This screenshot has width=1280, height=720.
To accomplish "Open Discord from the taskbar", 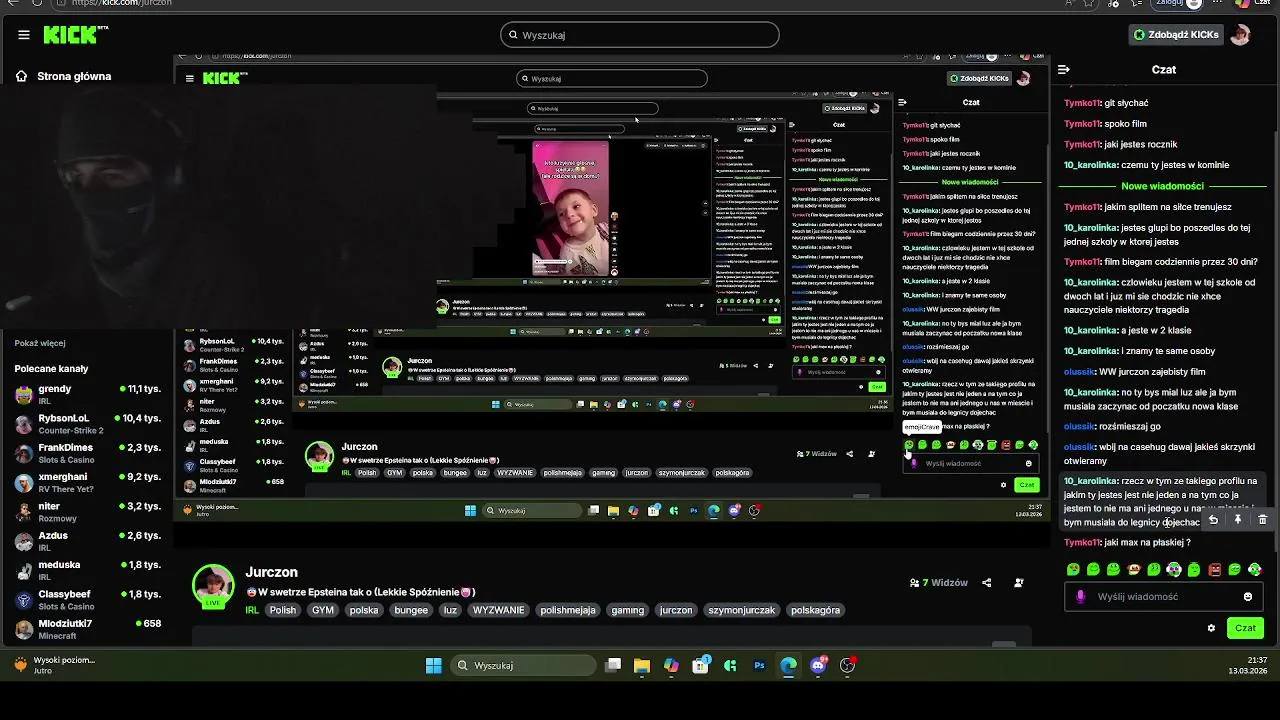I will pos(819,665).
